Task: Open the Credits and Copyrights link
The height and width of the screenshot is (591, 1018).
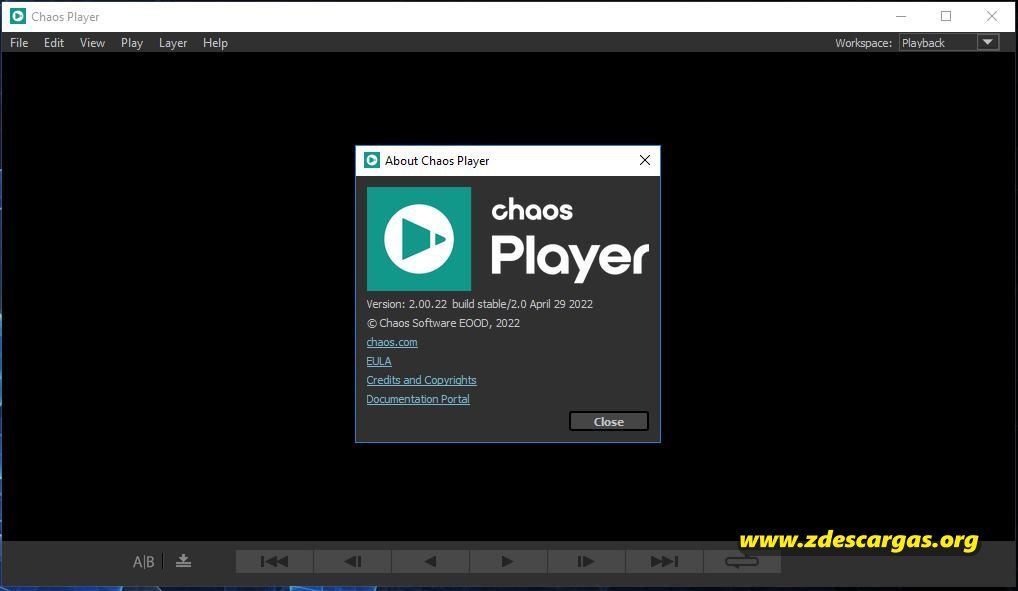Action: [421, 380]
